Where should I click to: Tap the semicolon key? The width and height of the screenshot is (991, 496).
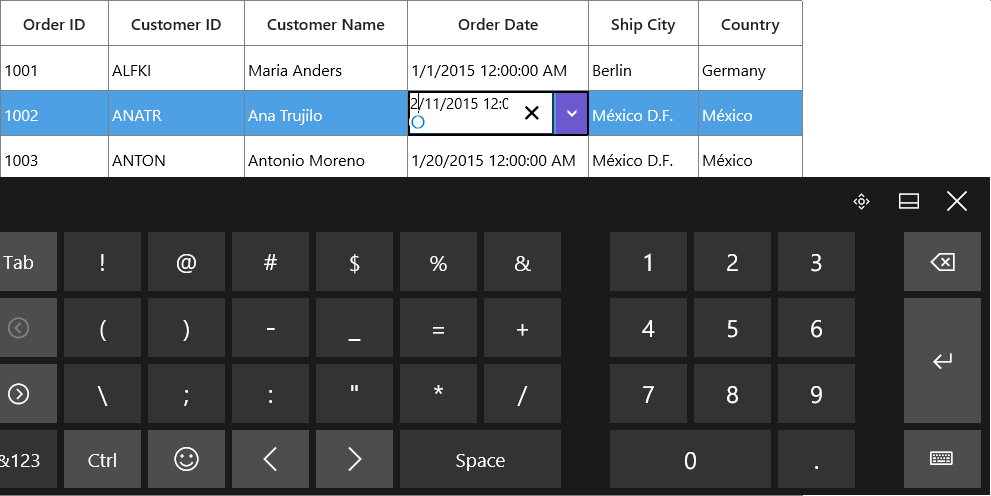point(186,394)
